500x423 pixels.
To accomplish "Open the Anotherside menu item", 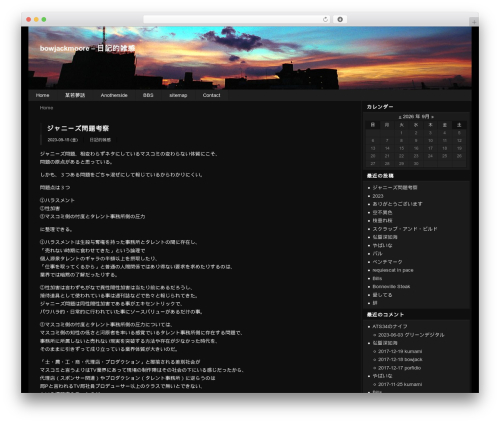I will click(114, 95).
